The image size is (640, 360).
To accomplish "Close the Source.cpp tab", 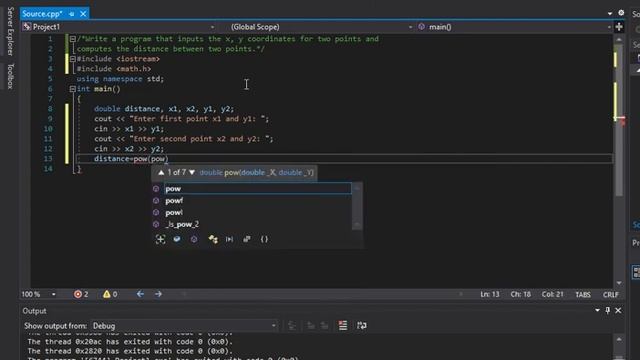I will point(83,14).
